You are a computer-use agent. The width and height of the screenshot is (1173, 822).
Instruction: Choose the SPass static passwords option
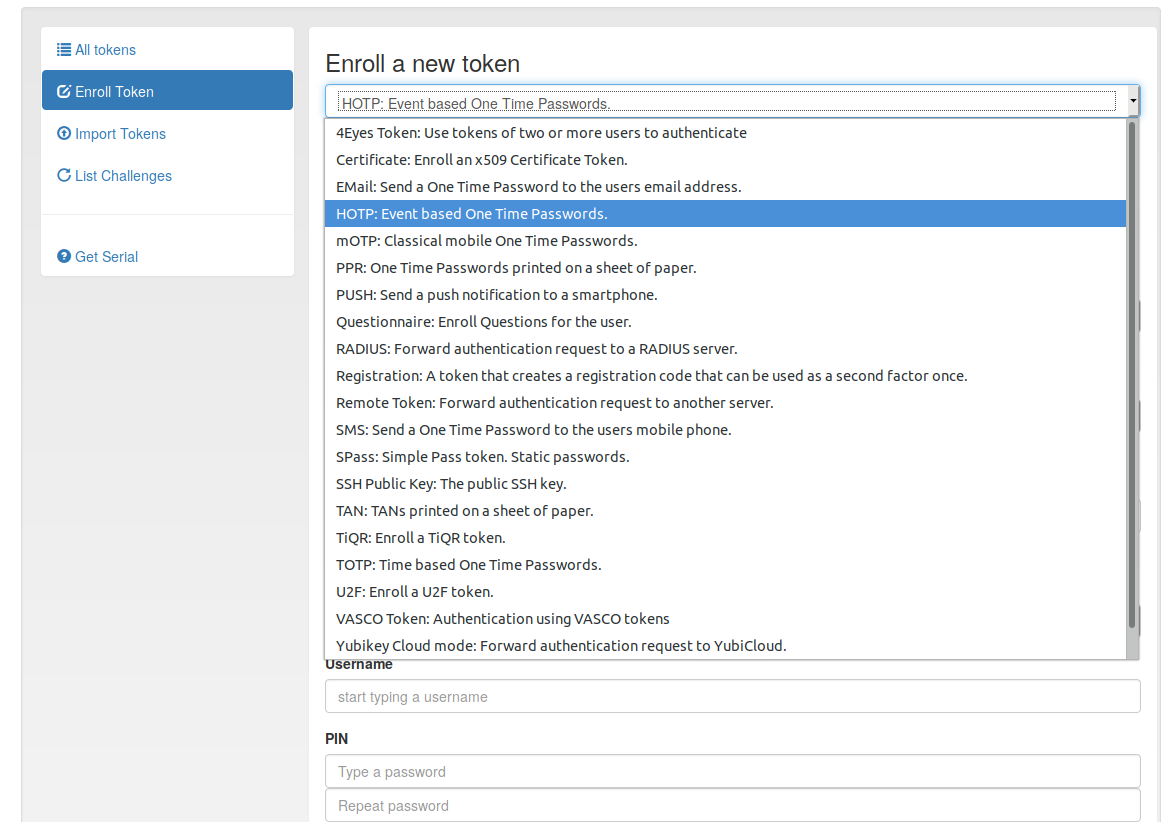726,456
